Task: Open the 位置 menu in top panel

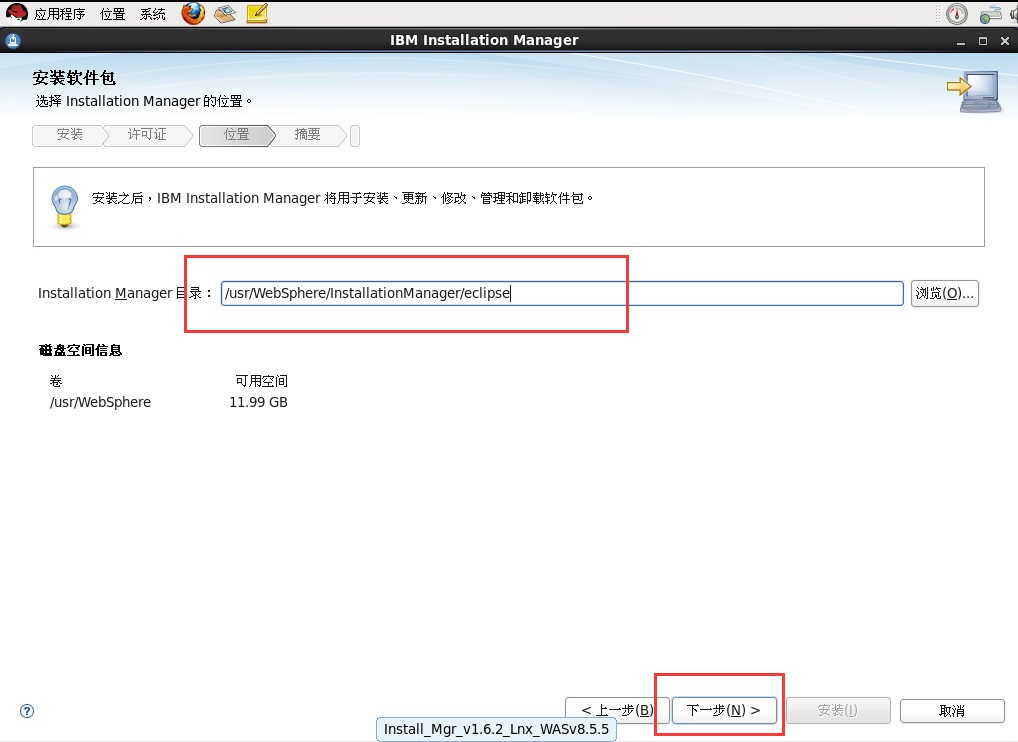Action: (112, 14)
